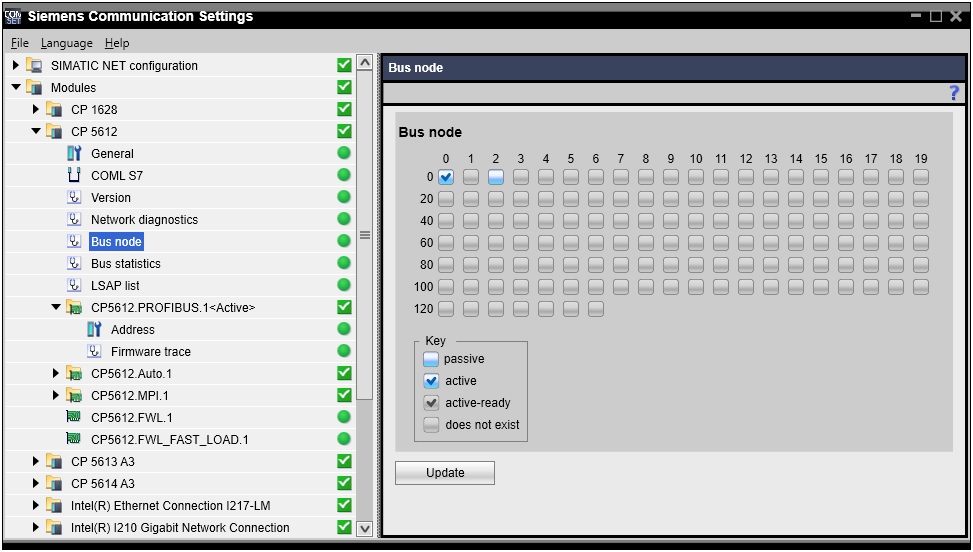Click the Firmware trace stethoscope icon
The image size is (973, 552).
pos(94,352)
